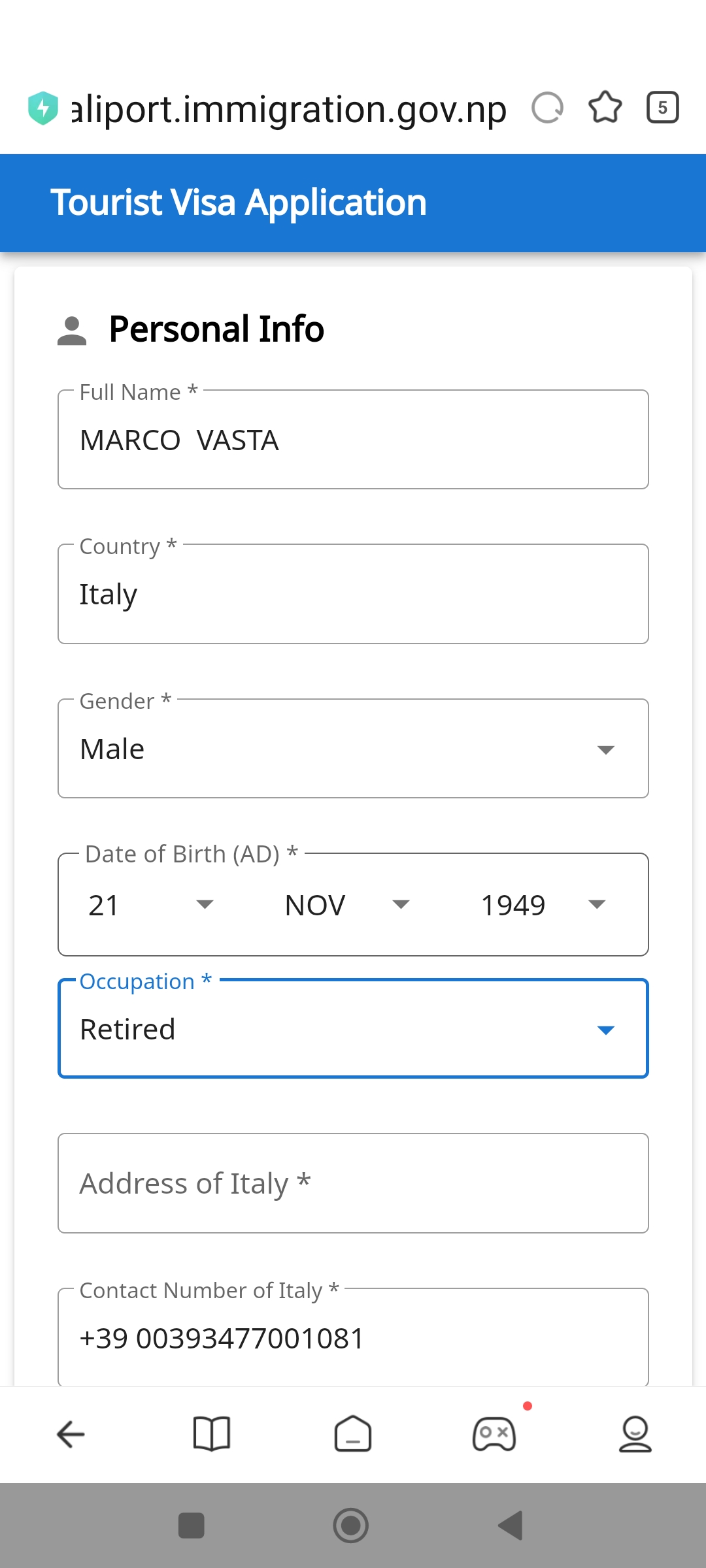Expand the Gender dropdown showing Male
The width and height of the screenshot is (706, 1568).
pos(353,749)
